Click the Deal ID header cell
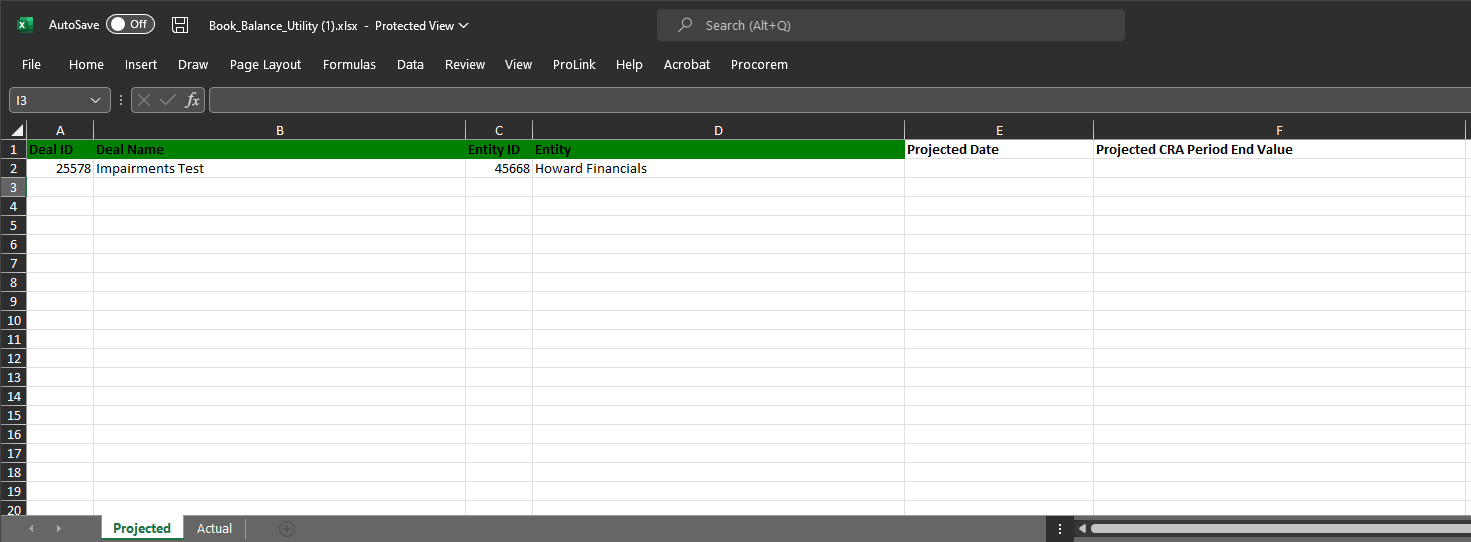Viewport: 1471px width, 542px height. pyautogui.click(x=60, y=149)
